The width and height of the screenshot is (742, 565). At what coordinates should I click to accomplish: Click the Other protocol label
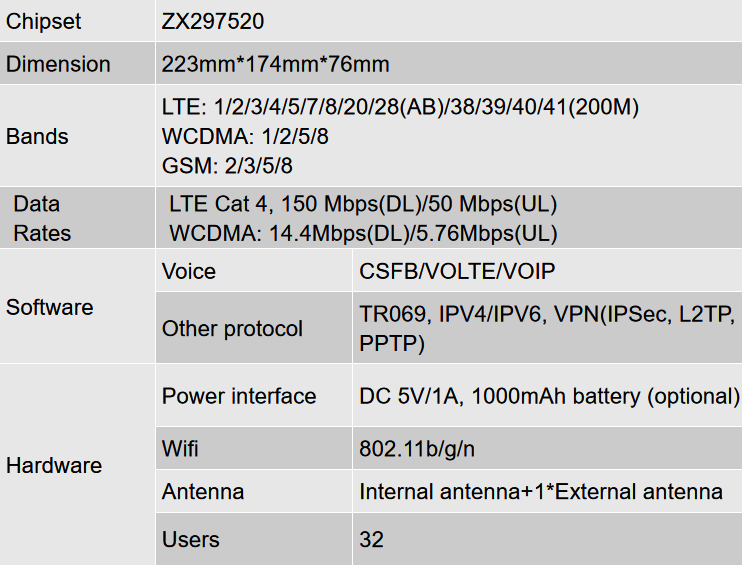(x=232, y=328)
